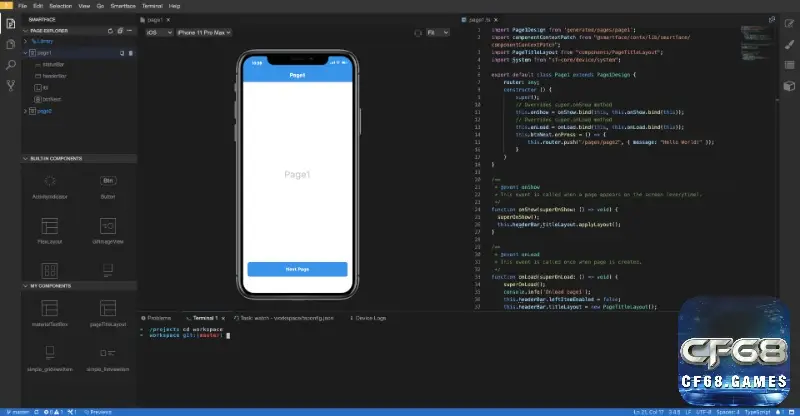Click split editor icon above code
The height and width of the screenshot is (416, 800).
(772, 19)
